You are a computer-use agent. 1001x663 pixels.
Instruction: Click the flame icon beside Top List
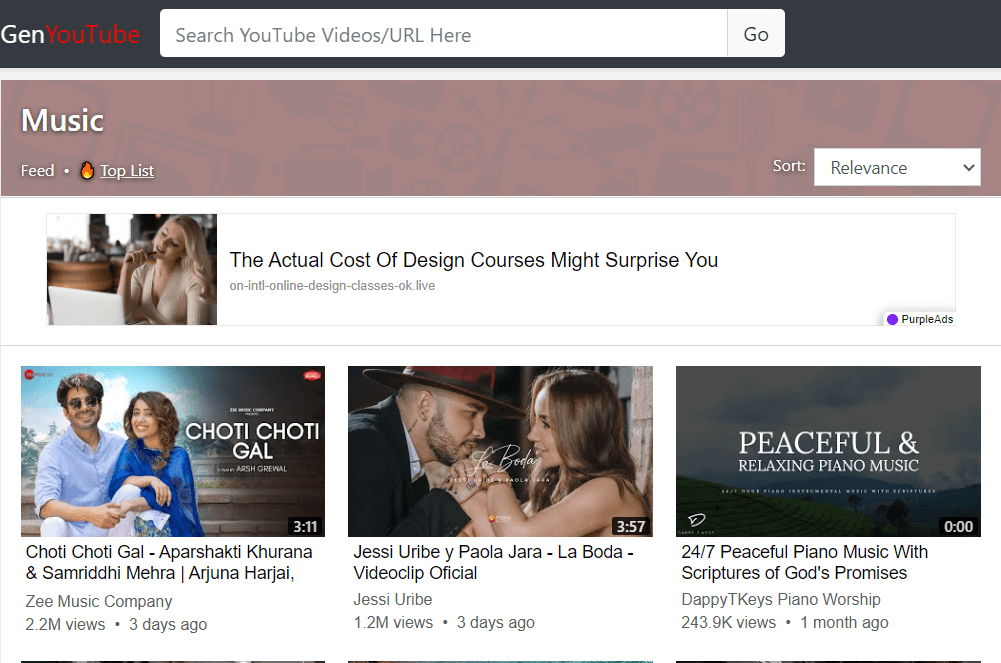pyautogui.click(x=87, y=170)
